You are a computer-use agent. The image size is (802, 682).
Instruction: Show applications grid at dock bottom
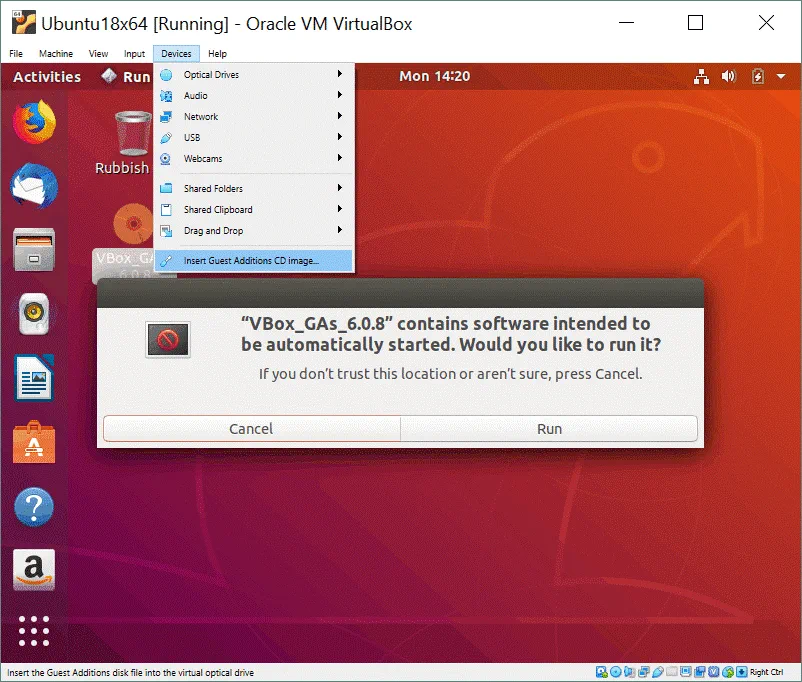click(x=34, y=630)
